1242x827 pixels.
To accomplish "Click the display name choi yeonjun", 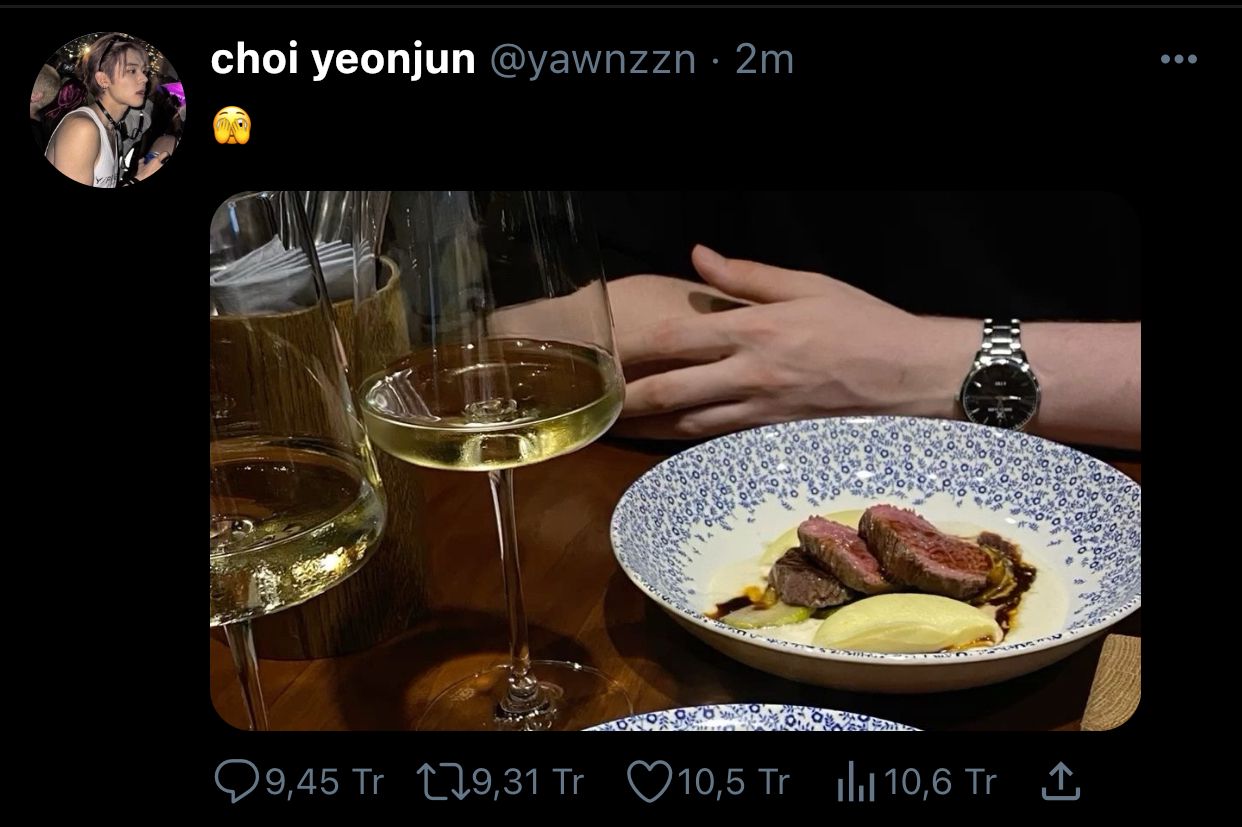I will coord(343,60).
